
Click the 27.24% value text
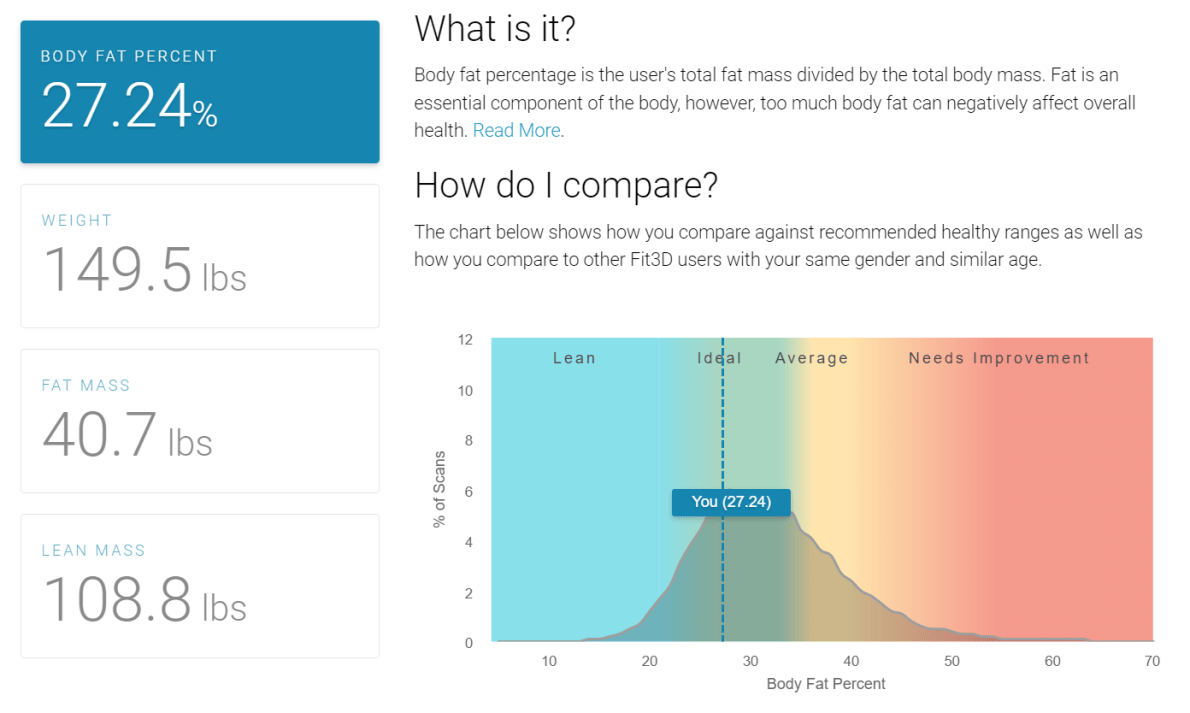pyautogui.click(x=130, y=106)
